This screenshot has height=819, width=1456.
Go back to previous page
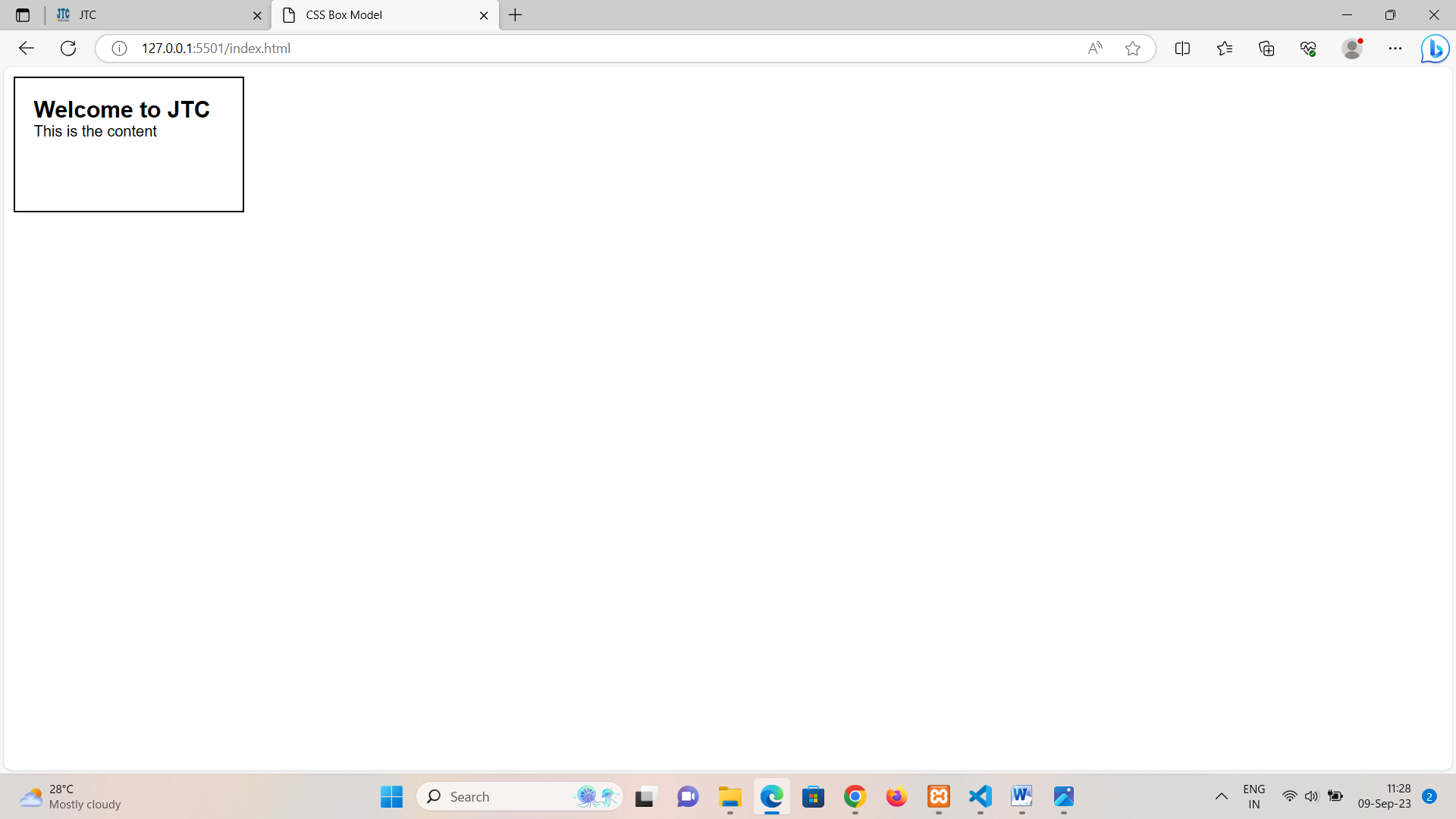(27, 49)
